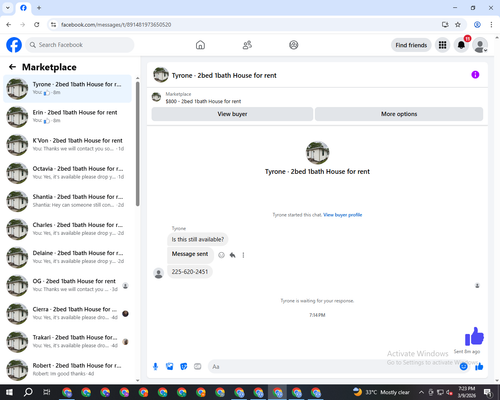This screenshot has height=400, width=500.
Task: Focus the Search Facebook field
Action: [80, 45]
